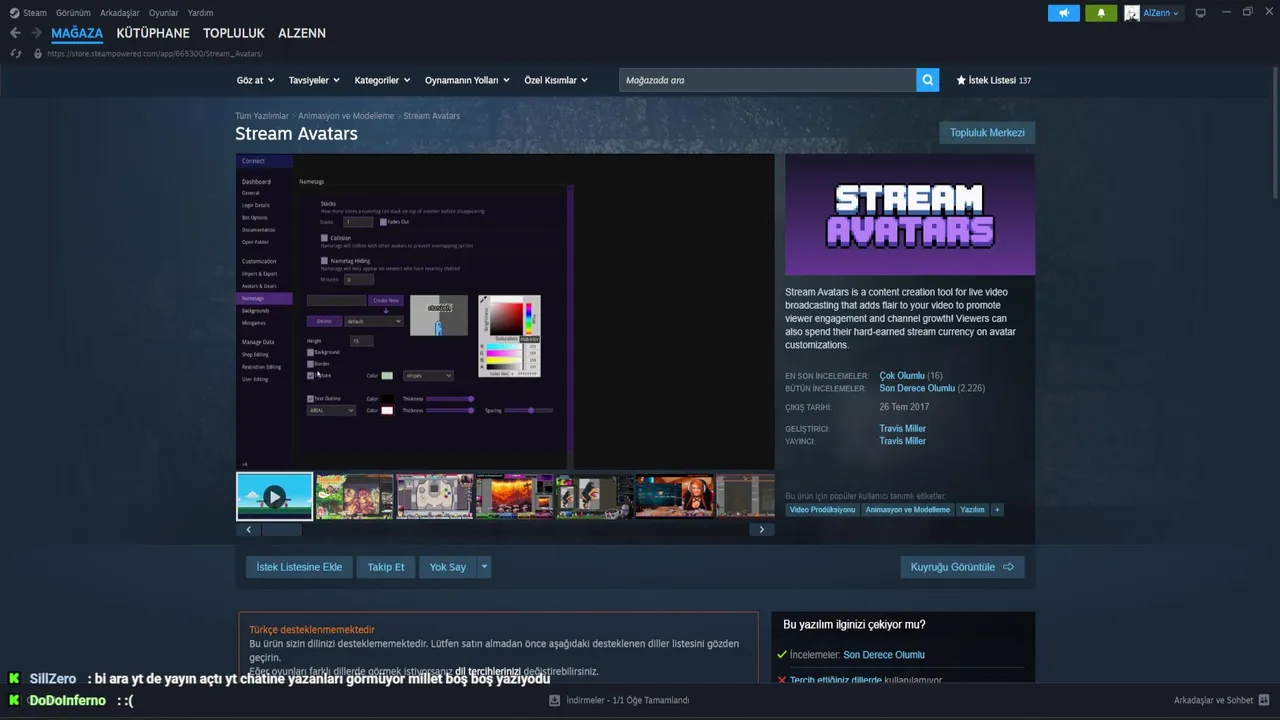The image size is (1280, 720).
Task: Select the gamepad screenshot thumbnail
Action: pyautogui.click(x=434, y=496)
